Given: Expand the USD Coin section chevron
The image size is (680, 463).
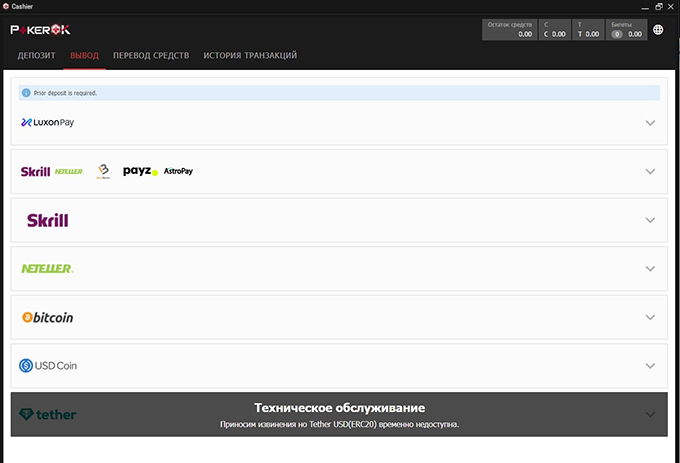Looking at the screenshot, I should pyautogui.click(x=650, y=366).
